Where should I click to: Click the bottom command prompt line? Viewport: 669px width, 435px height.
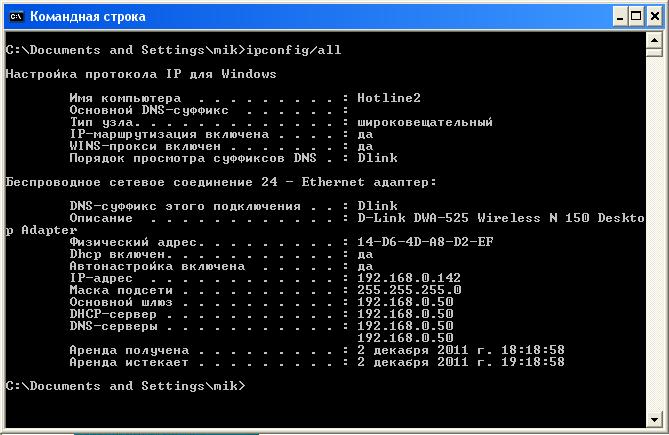(x=124, y=386)
